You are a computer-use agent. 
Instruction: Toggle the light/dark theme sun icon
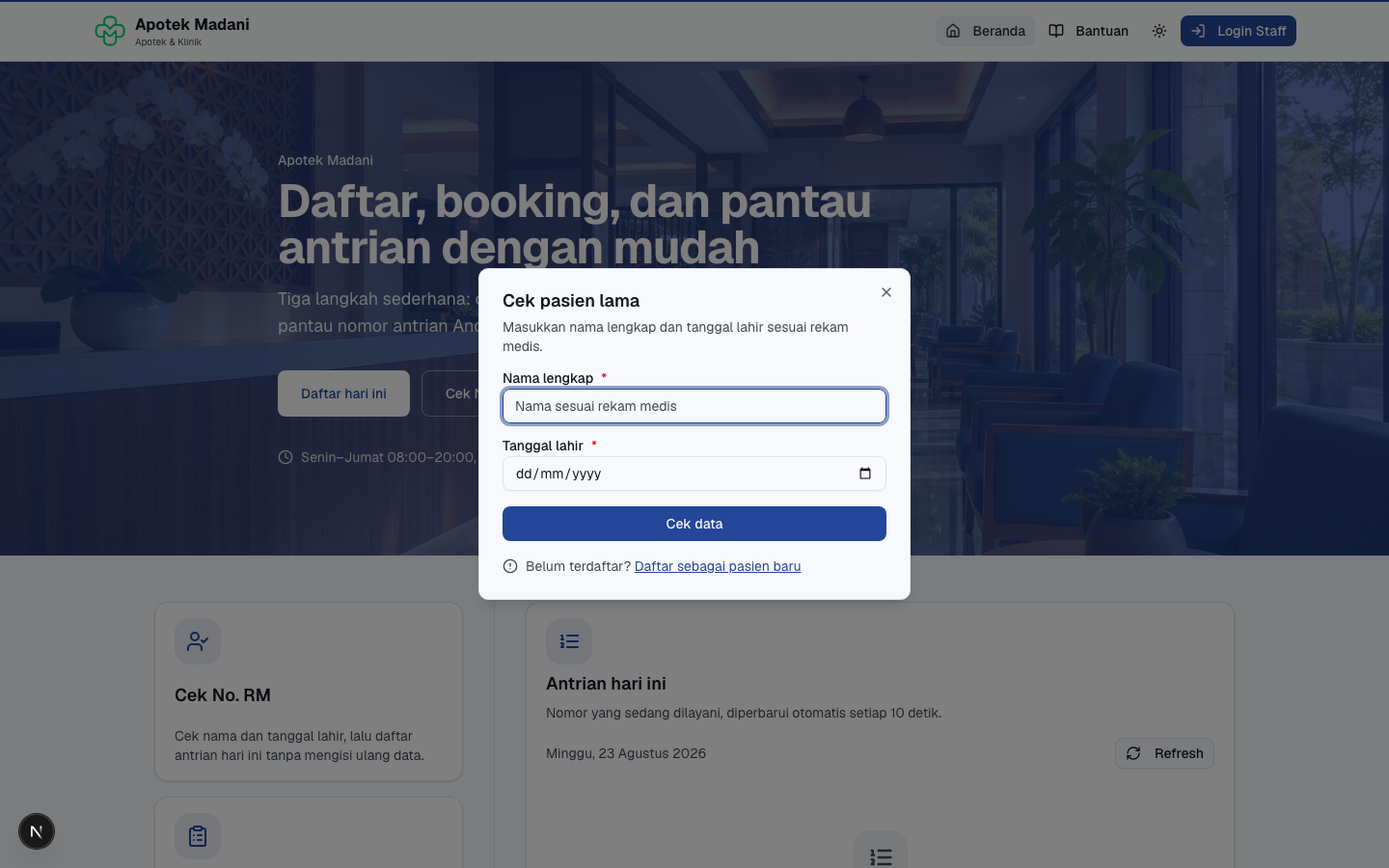click(x=1159, y=31)
